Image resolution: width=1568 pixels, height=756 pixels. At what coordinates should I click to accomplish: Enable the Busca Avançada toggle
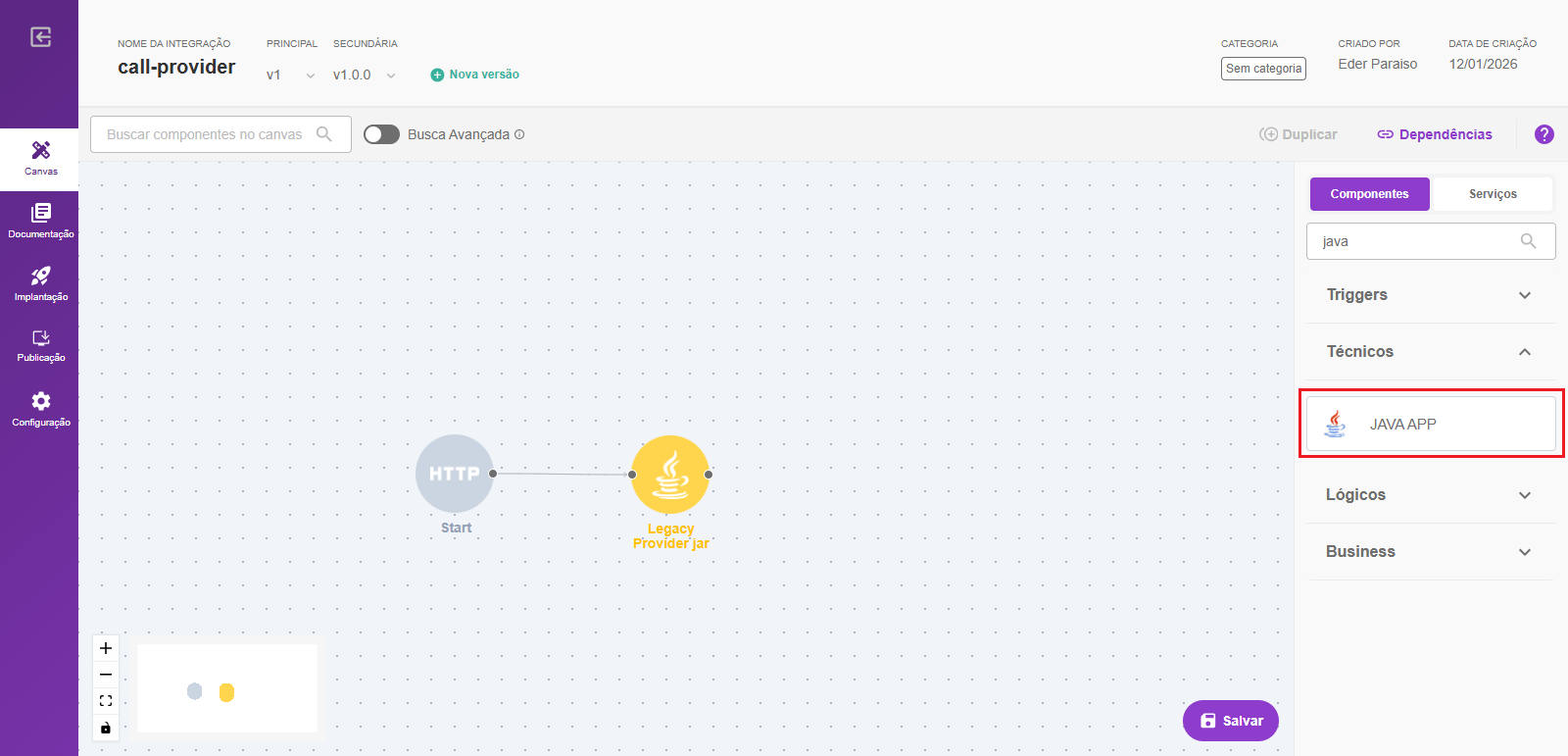pos(381,134)
